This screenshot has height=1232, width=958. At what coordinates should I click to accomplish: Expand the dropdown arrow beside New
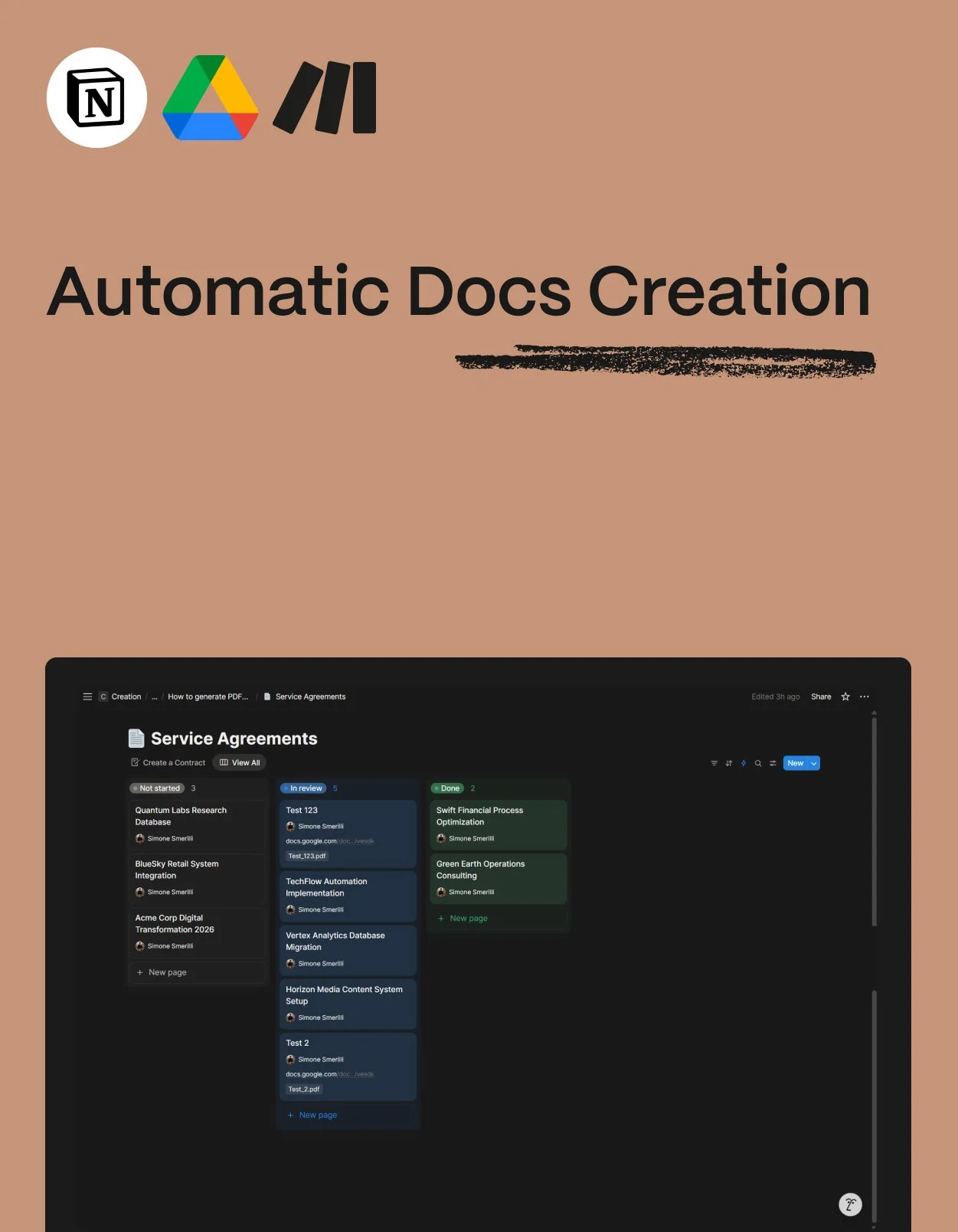click(x=814, y=763)
